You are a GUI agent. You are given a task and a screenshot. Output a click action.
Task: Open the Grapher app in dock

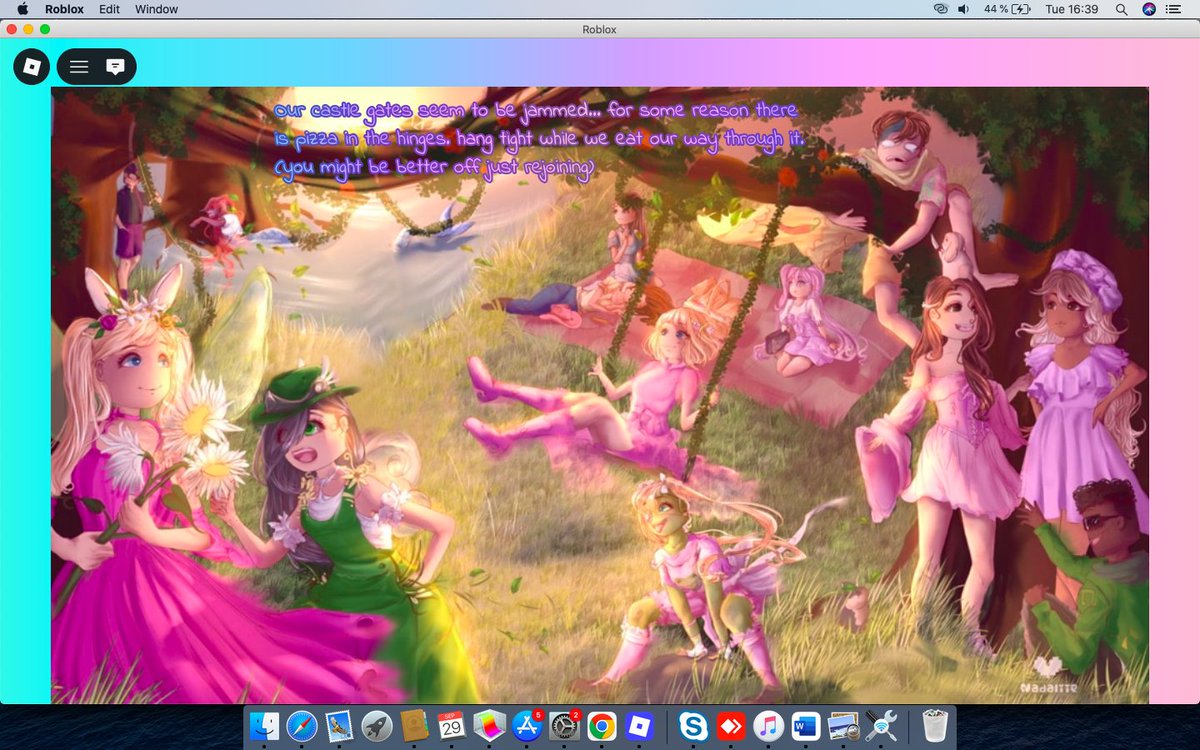tap(489, 727)
